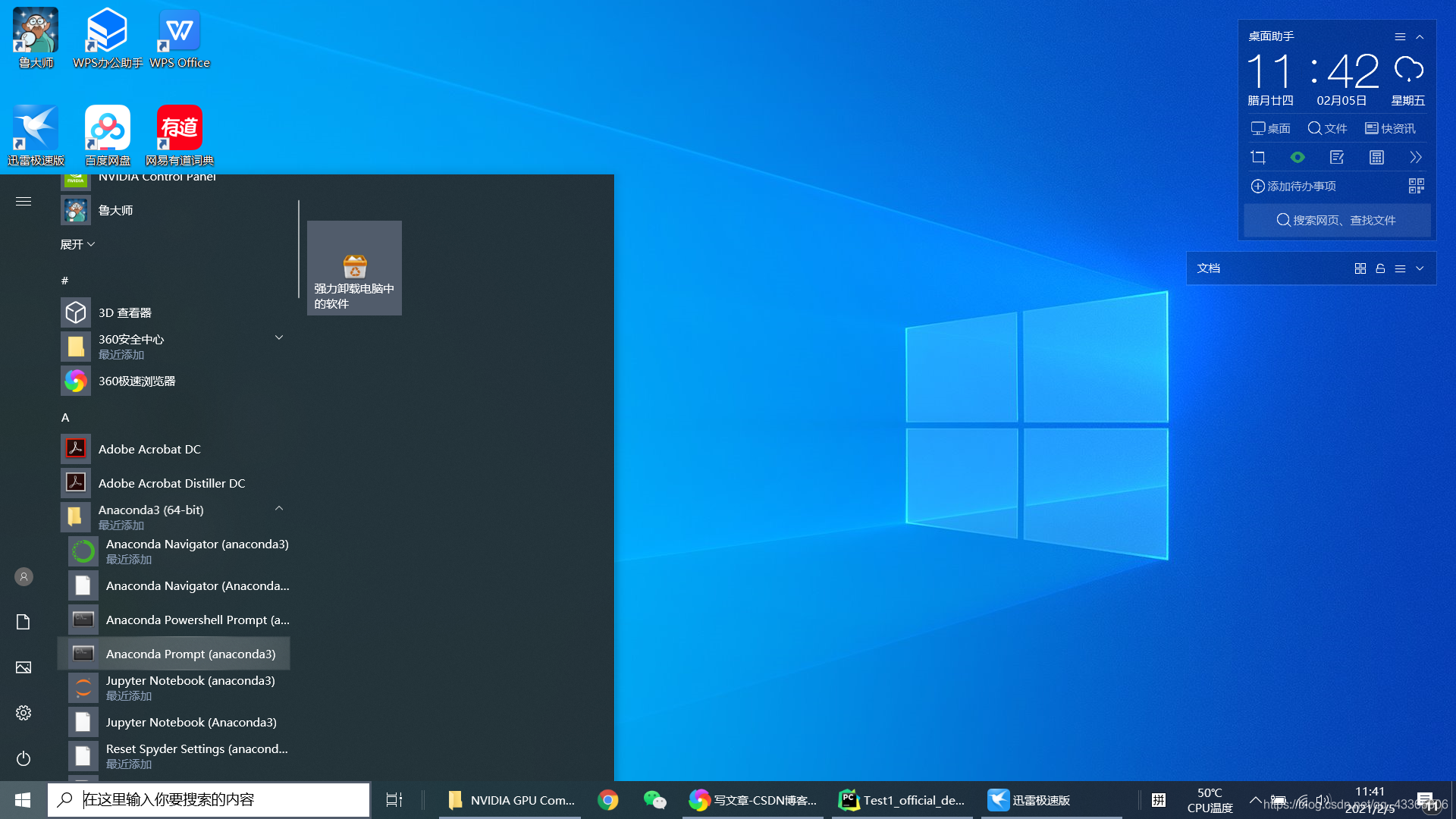Click the '#' letter group header
The image size is (1456, 819).
[64, 281]
